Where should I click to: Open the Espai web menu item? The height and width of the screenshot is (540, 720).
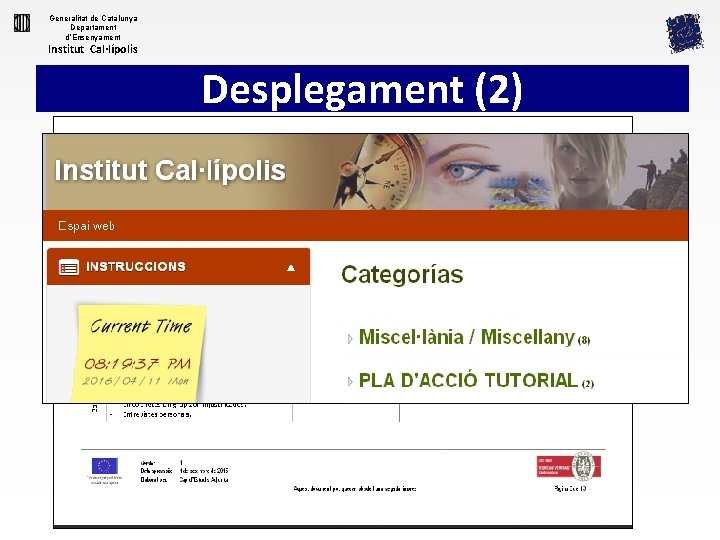(x=86, y=226)
